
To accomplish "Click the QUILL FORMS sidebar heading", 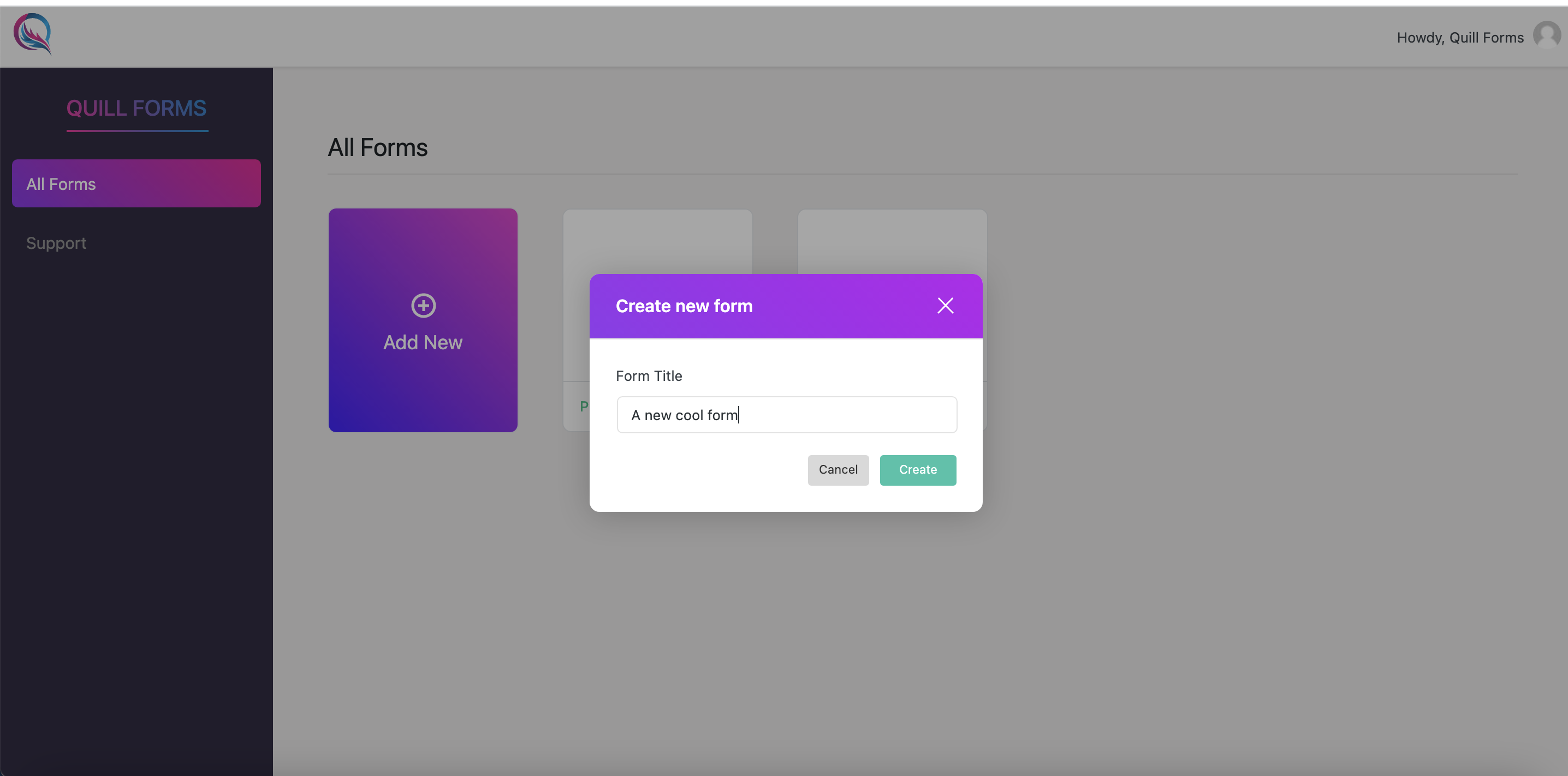I will 136,109.
